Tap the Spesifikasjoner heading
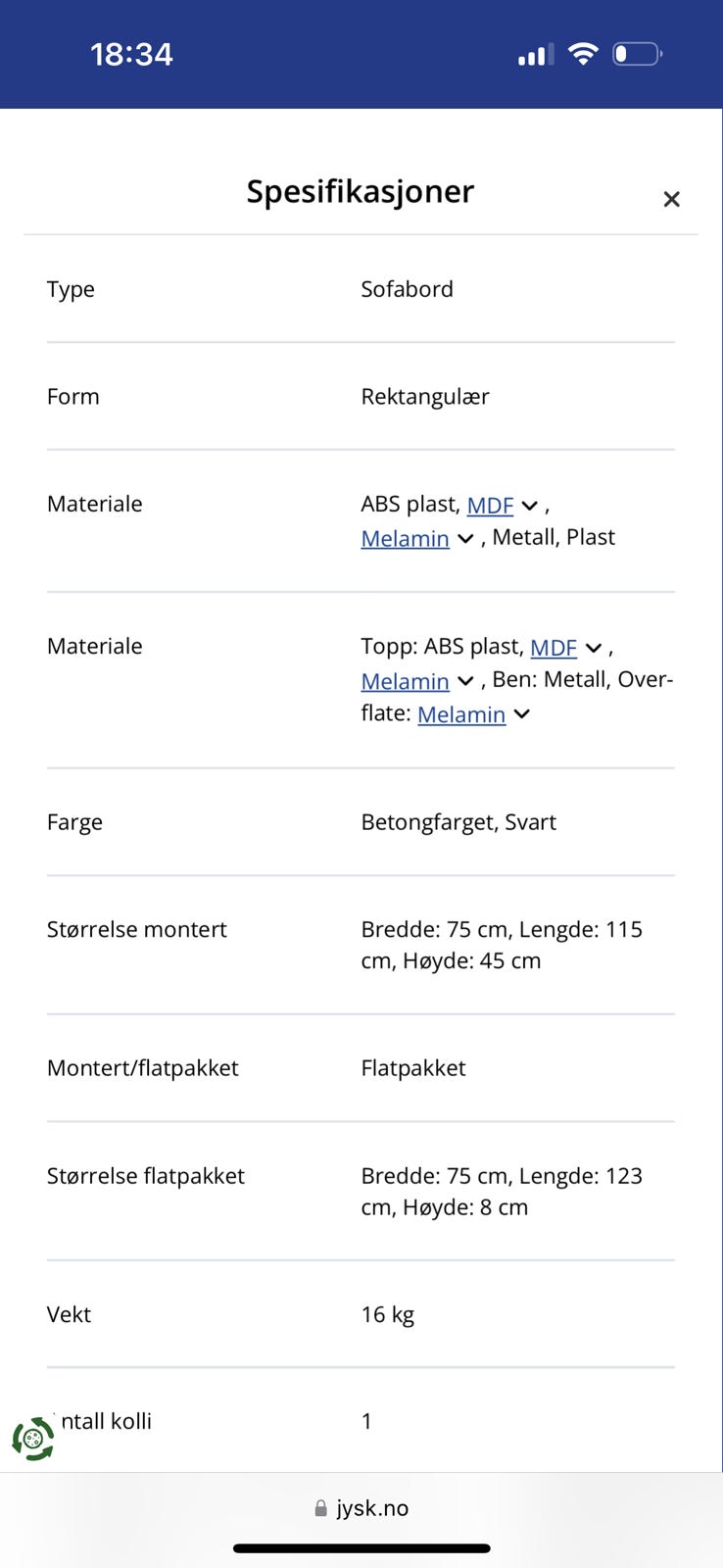 pyautogui.click(x=360, y=191)
